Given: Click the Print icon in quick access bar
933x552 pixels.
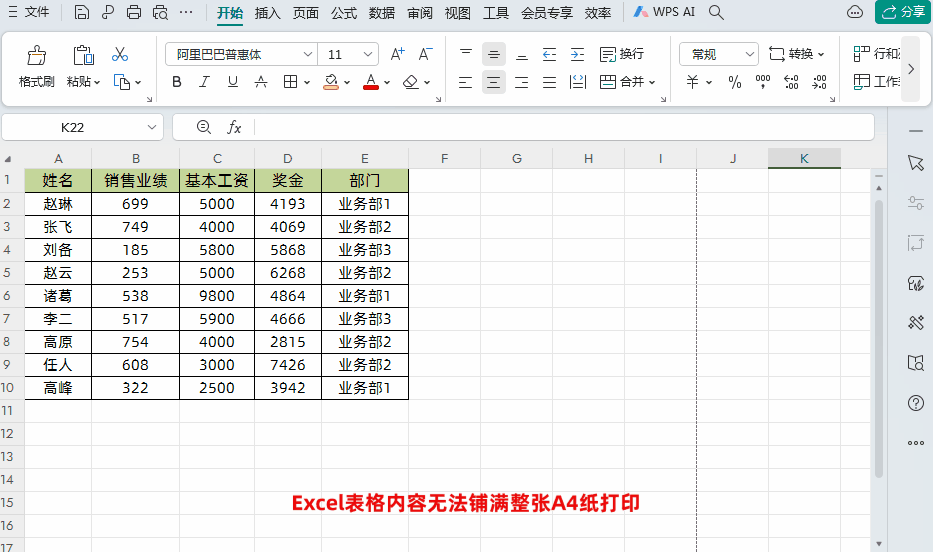Looking at the screenshot, I should click(134, 12).
